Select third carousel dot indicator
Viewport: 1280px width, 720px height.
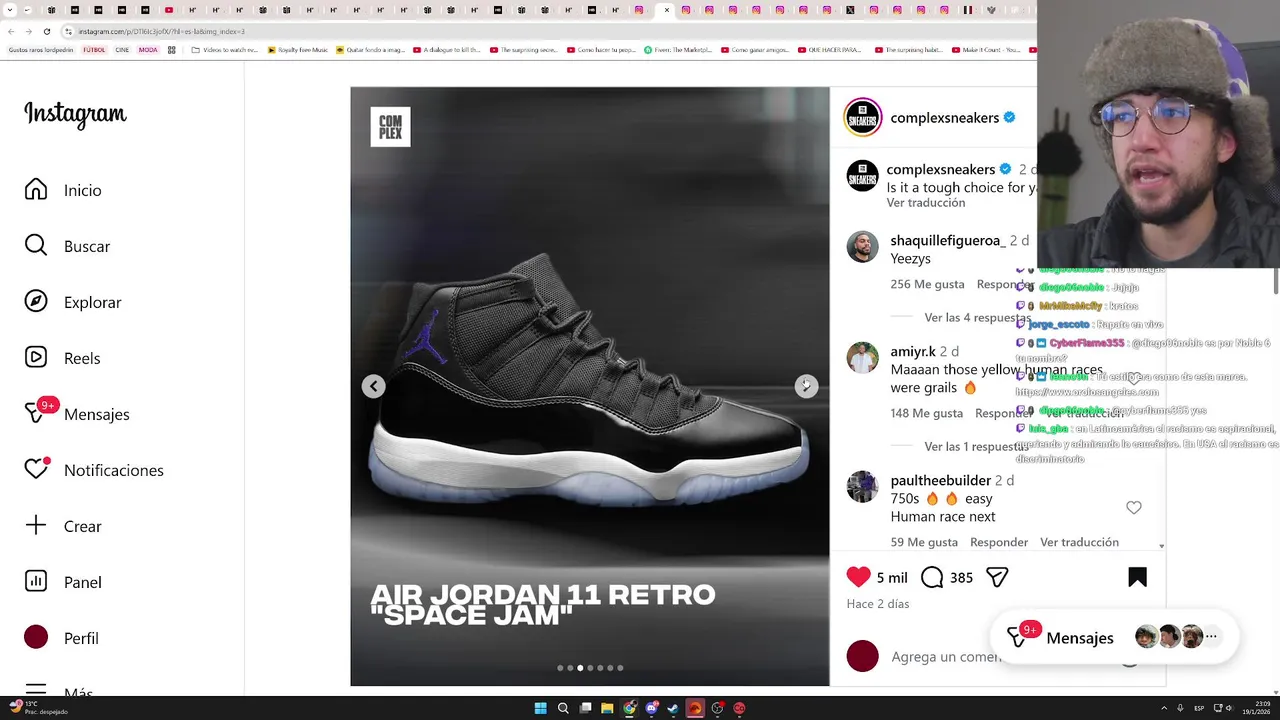(580, 668)
